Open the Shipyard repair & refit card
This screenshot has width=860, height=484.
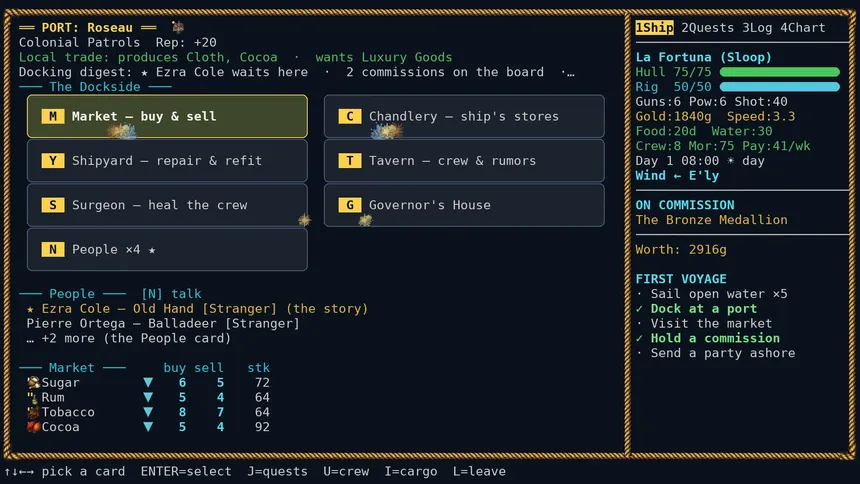point(167,161)
